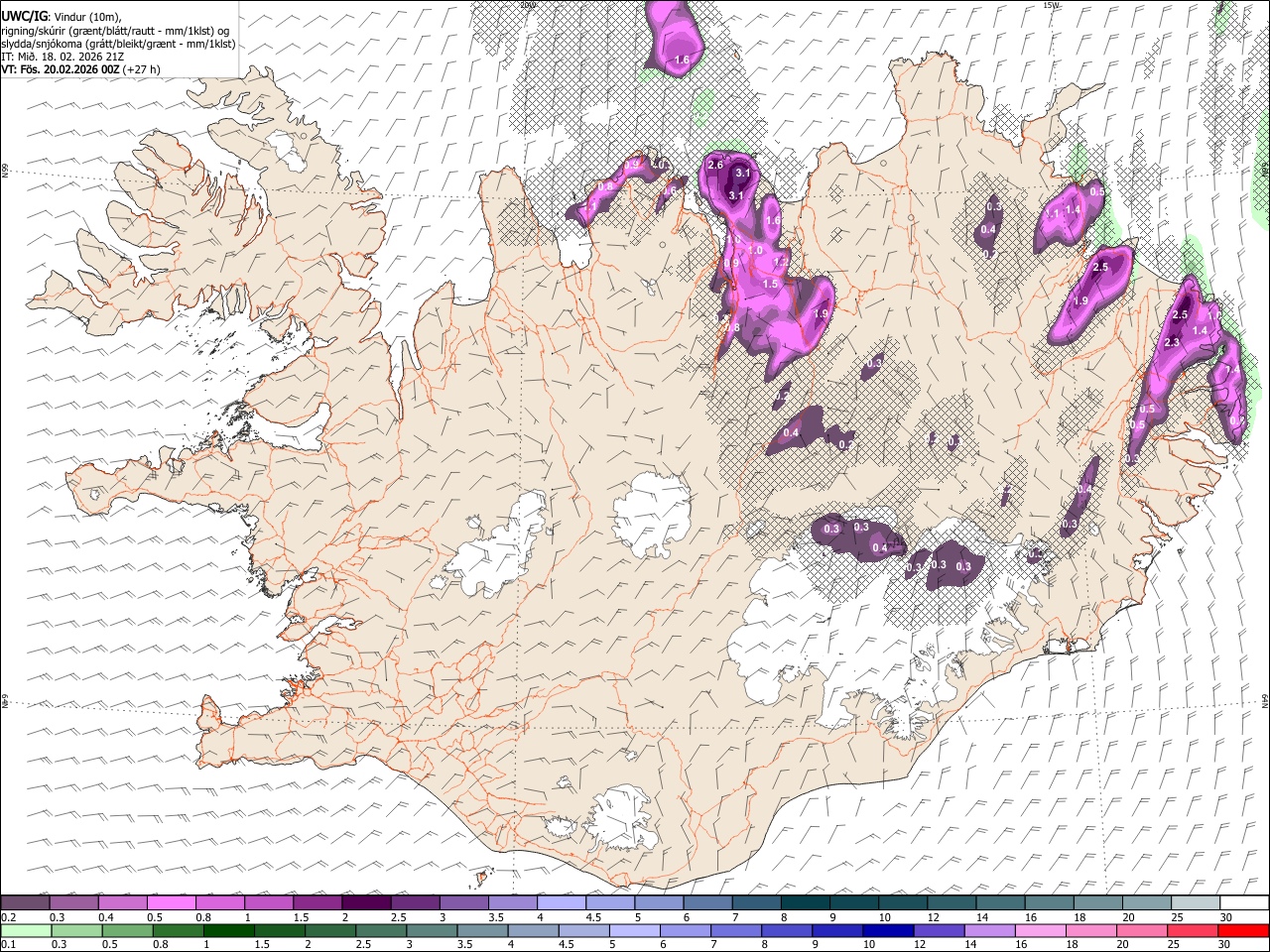The width and height of the screenshot is (1270, 952).
Task: Pick the lavender snow-scale swatch between 4 and 4.5
Action: pyautogui.click(x=562, y=903)
